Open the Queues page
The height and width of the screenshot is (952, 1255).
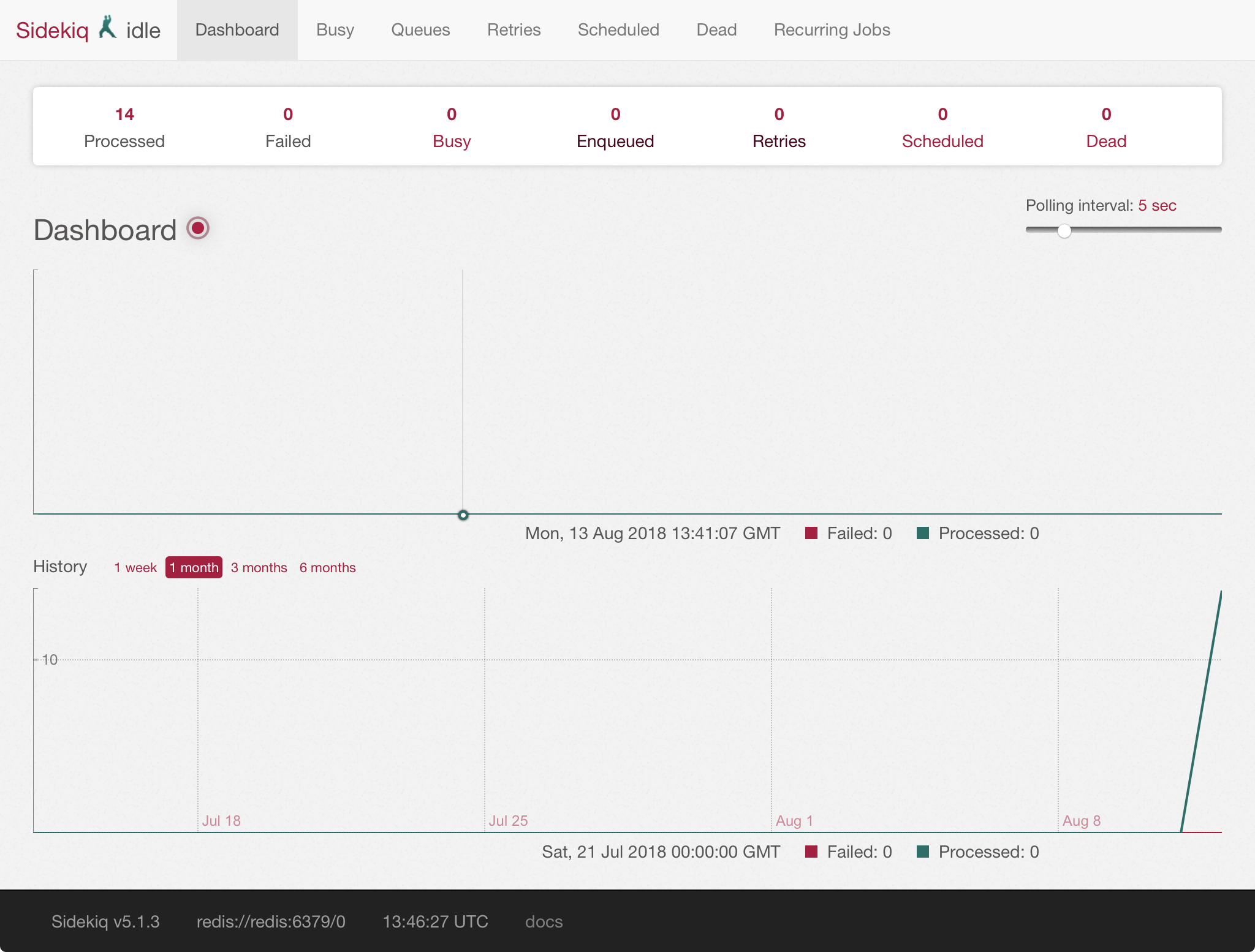(x=420, y=29)
